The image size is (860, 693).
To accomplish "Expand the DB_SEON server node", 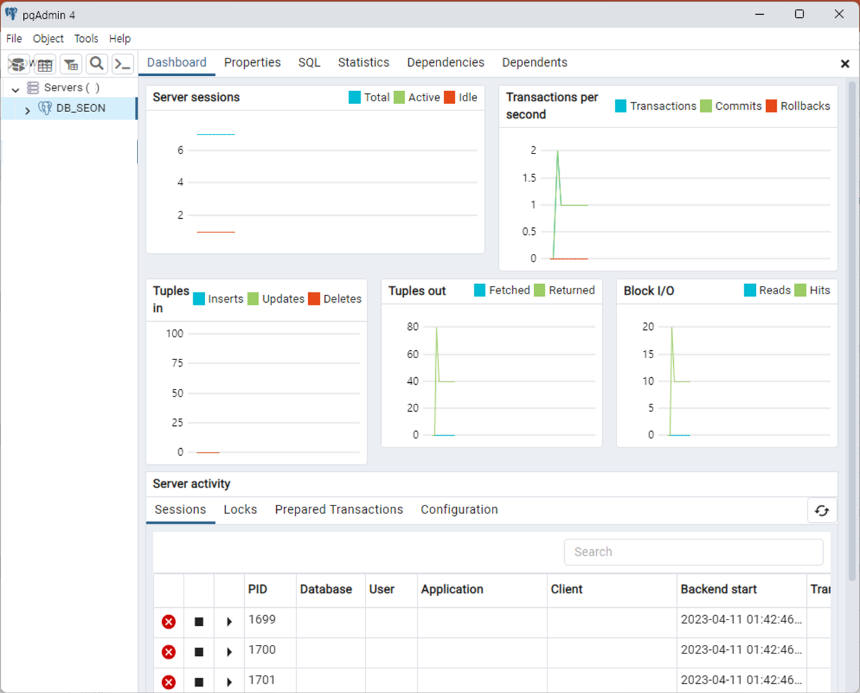I will click(27, 110).
